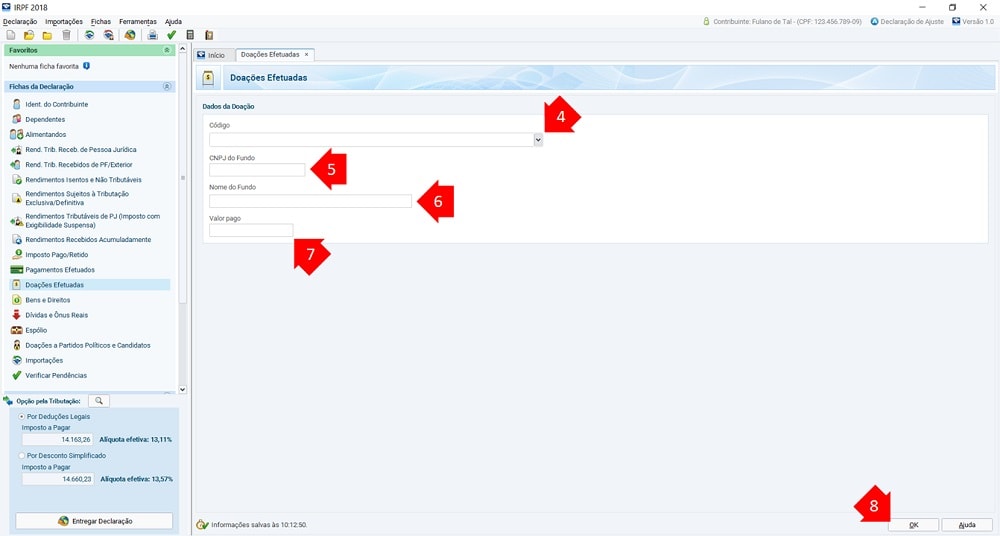Click the green checkmark verify icon in toolbar
The width and height of the screenshot is (1000, 536).
coord(171,35)
